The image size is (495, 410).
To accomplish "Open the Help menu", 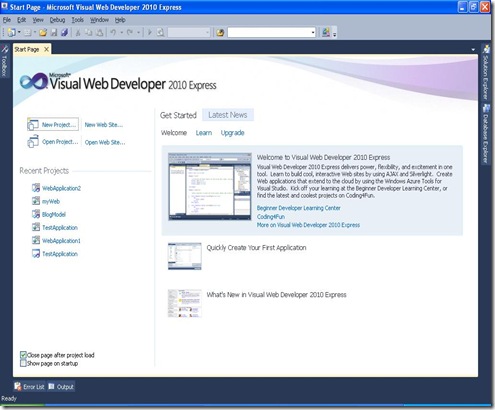I will 120,20.
